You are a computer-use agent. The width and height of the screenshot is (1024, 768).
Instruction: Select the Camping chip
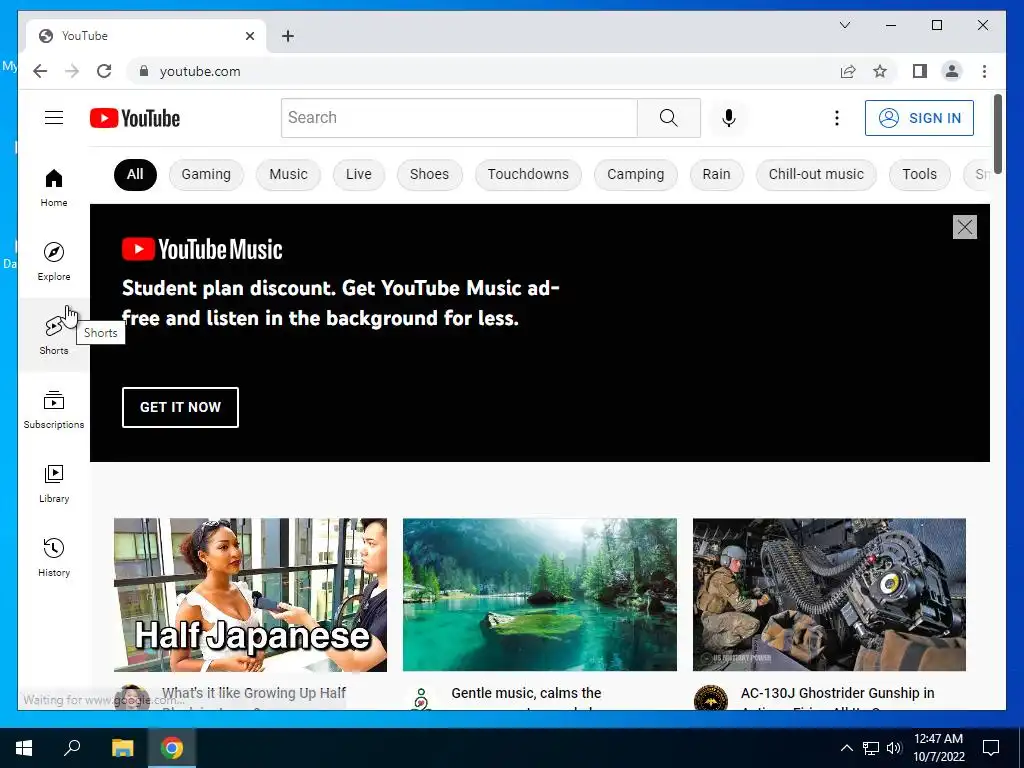click(635, 174)
